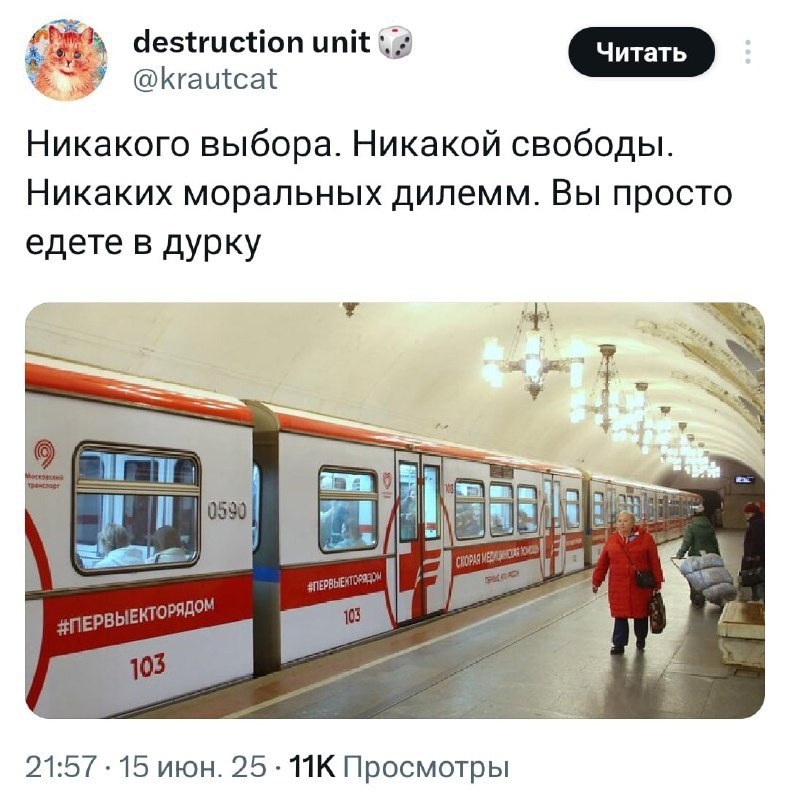The image size is (789, 800).
Task: Click the Московский транспорт logo on train
Action: pos(45,464)
